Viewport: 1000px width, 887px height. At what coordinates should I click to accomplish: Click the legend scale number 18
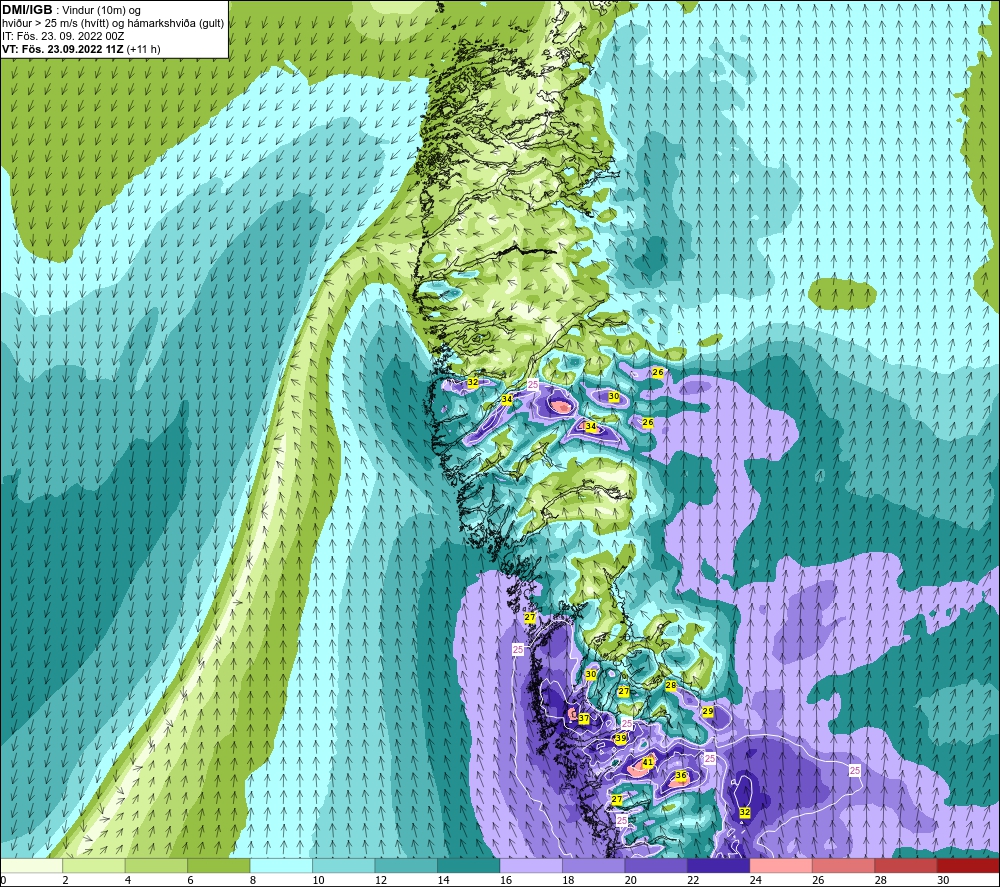pos(568,880)
